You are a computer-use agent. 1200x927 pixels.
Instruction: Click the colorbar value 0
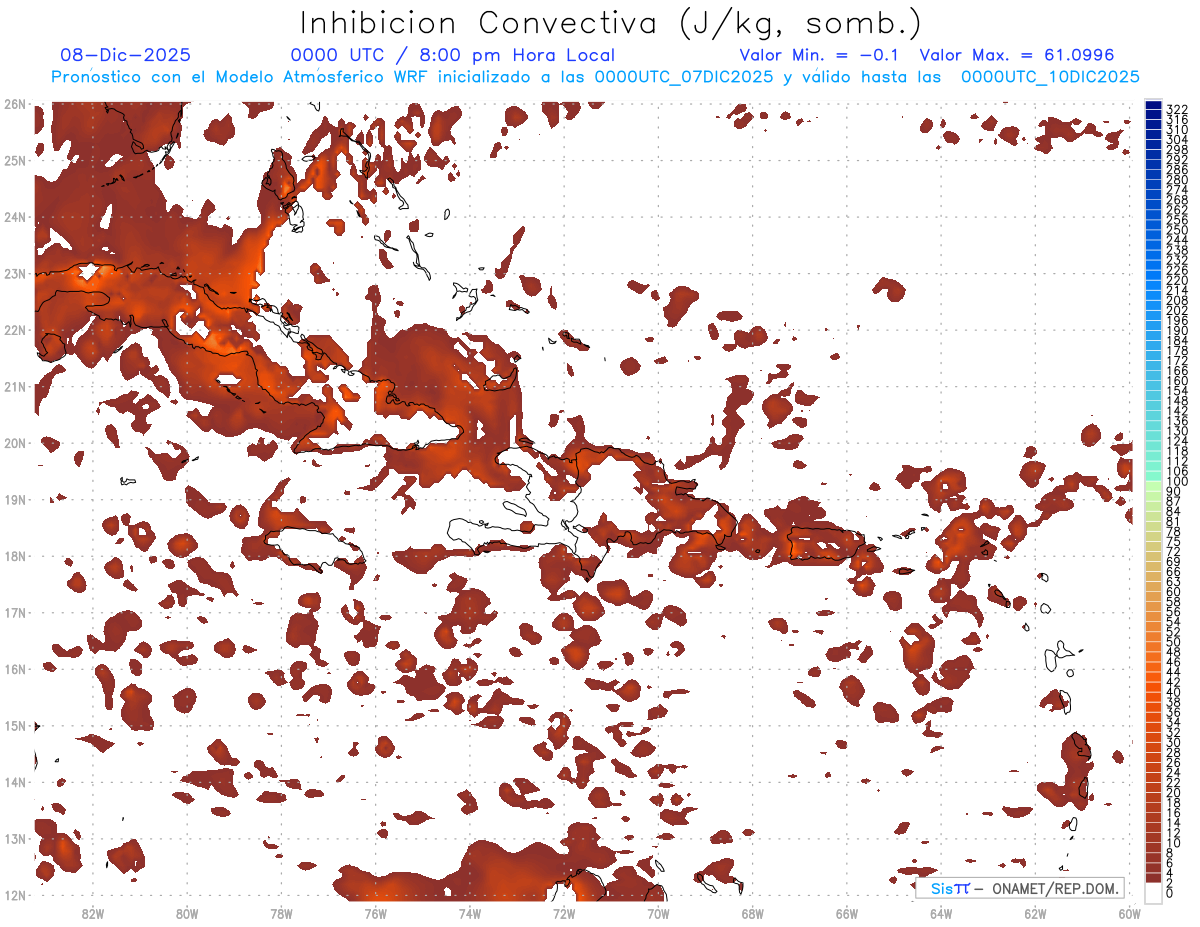click(1170, 893)
